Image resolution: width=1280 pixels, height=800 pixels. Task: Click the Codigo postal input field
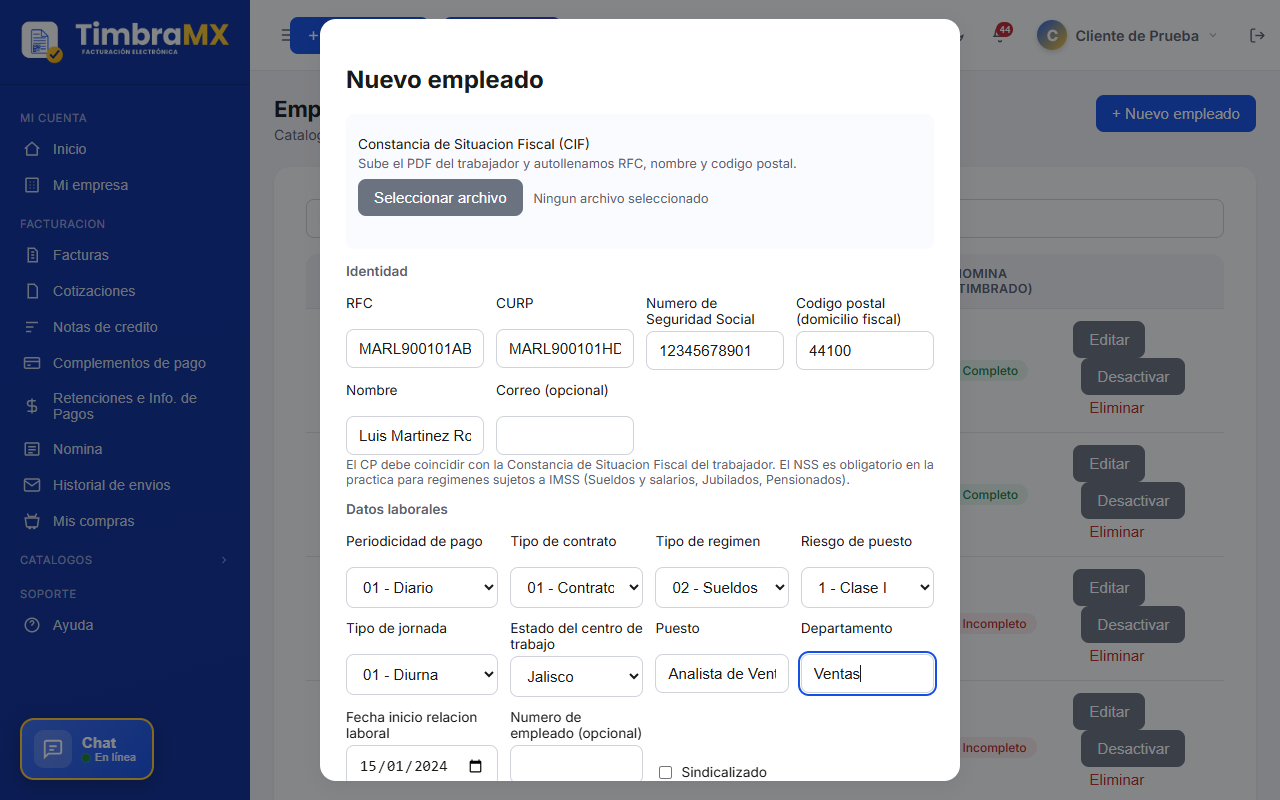[x=865, y=350]
